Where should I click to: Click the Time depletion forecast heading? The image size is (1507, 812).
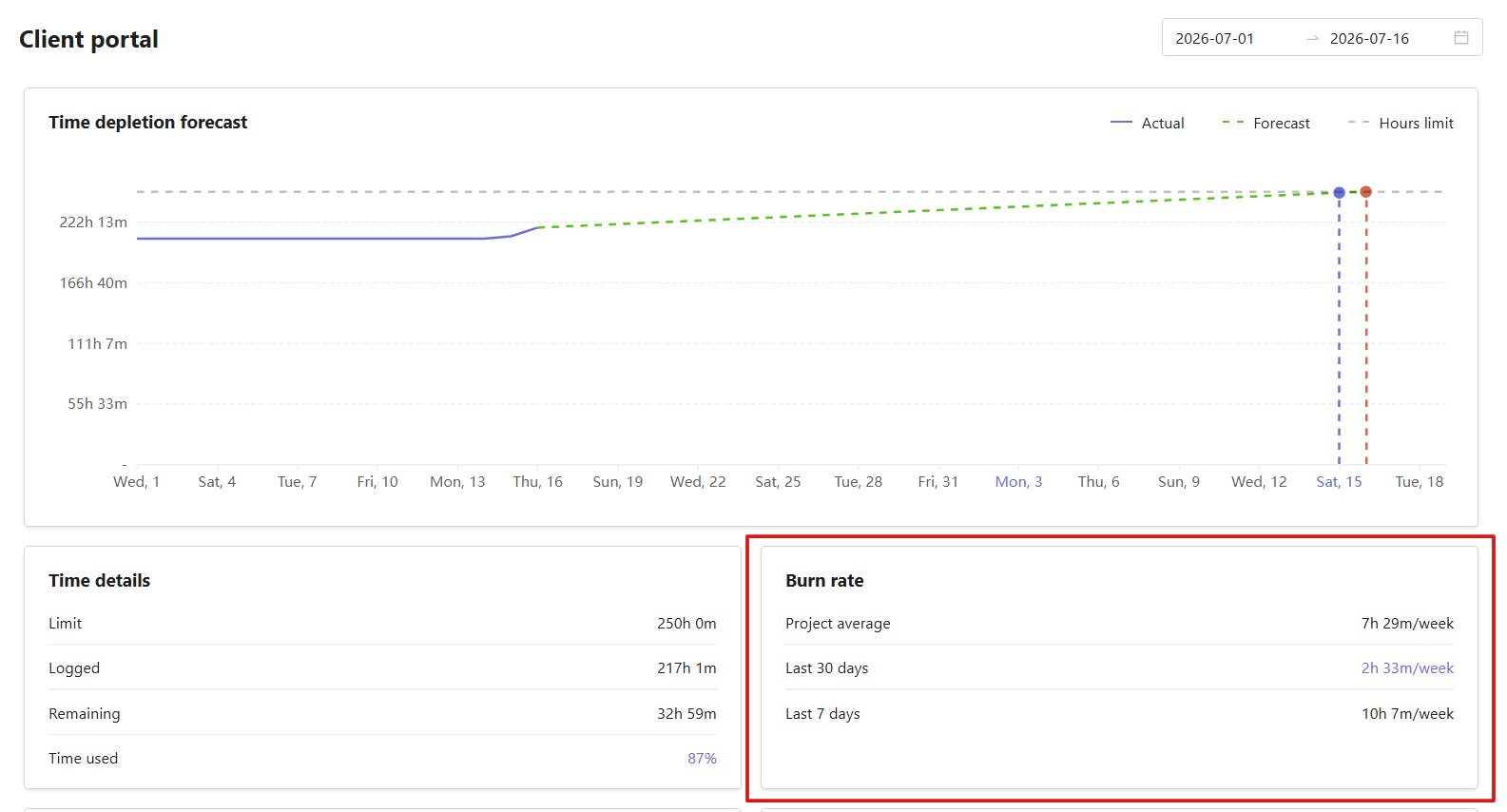pos(147,123)
